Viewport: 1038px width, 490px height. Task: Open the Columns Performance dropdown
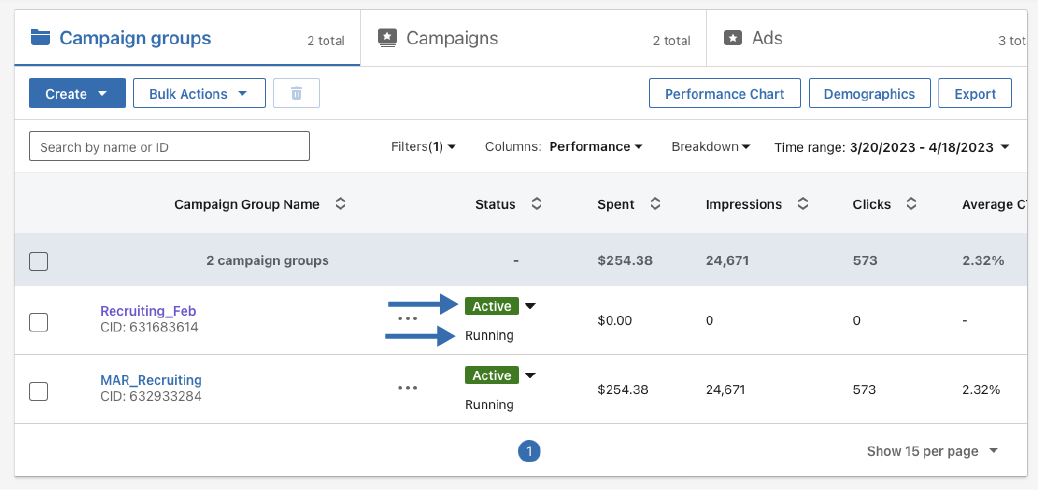click(595, 147)
